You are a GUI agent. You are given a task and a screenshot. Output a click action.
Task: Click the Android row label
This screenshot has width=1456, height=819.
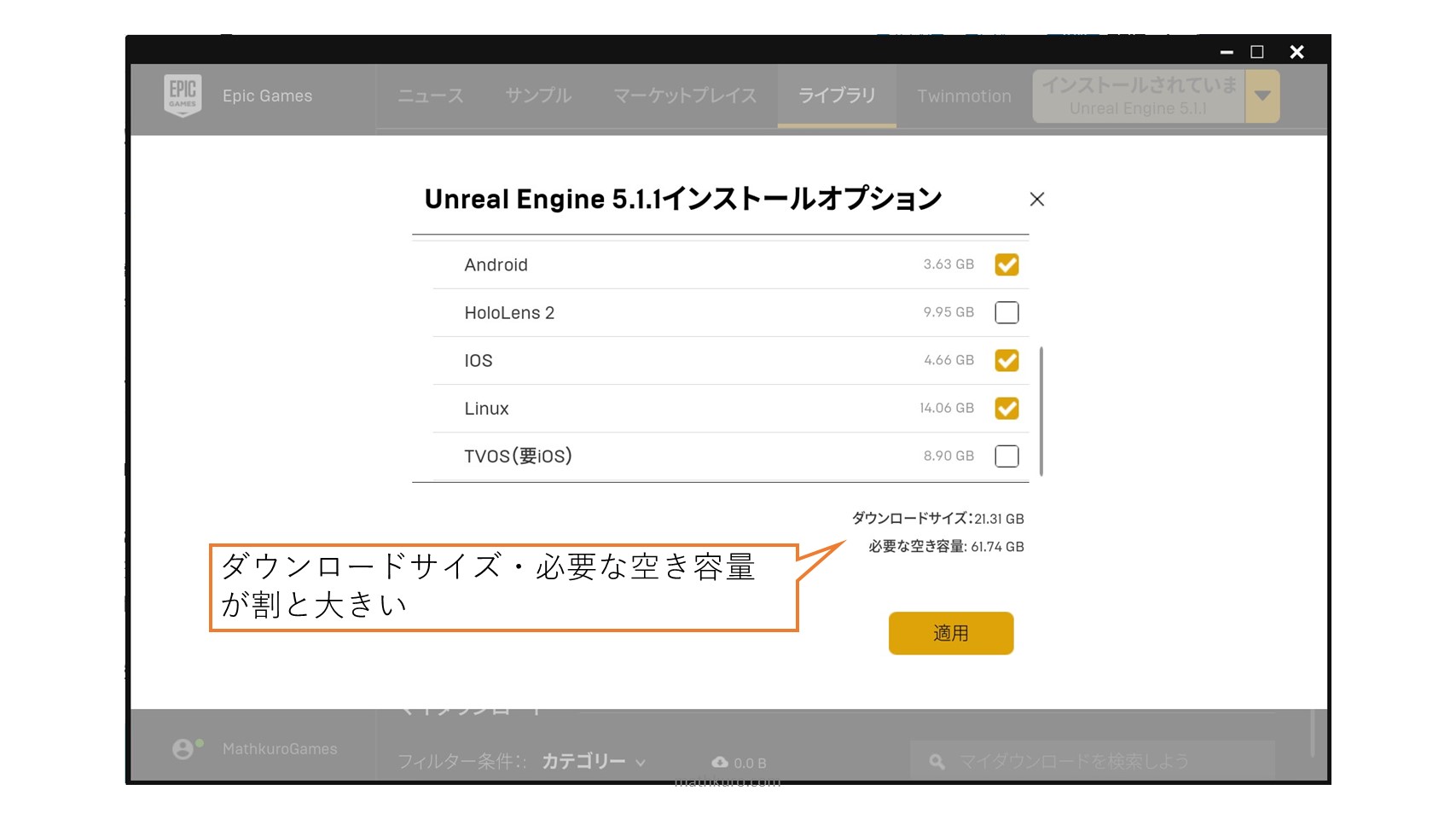496,264
